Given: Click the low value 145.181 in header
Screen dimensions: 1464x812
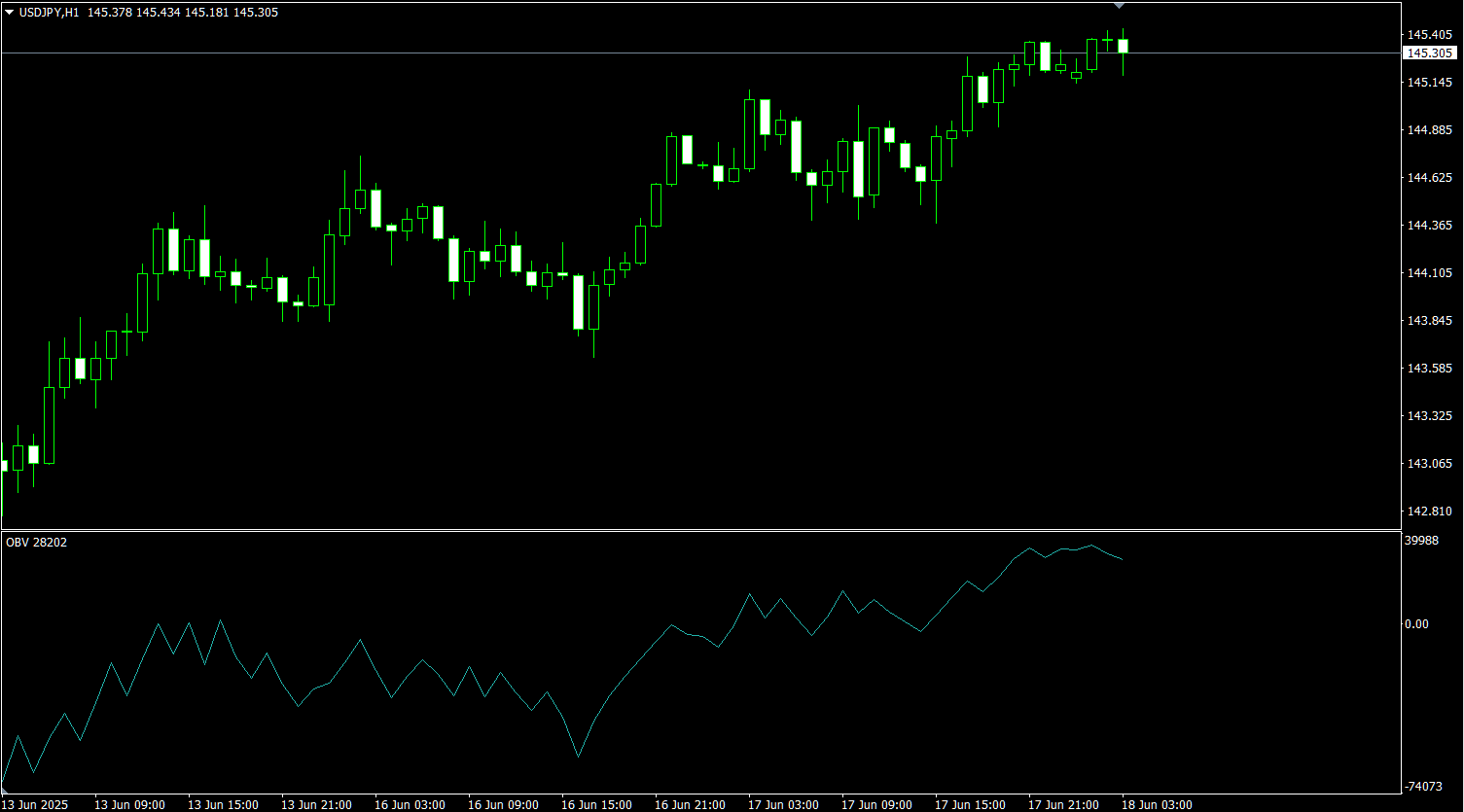Looking at the screenshot, I should (x=207, y=13).
